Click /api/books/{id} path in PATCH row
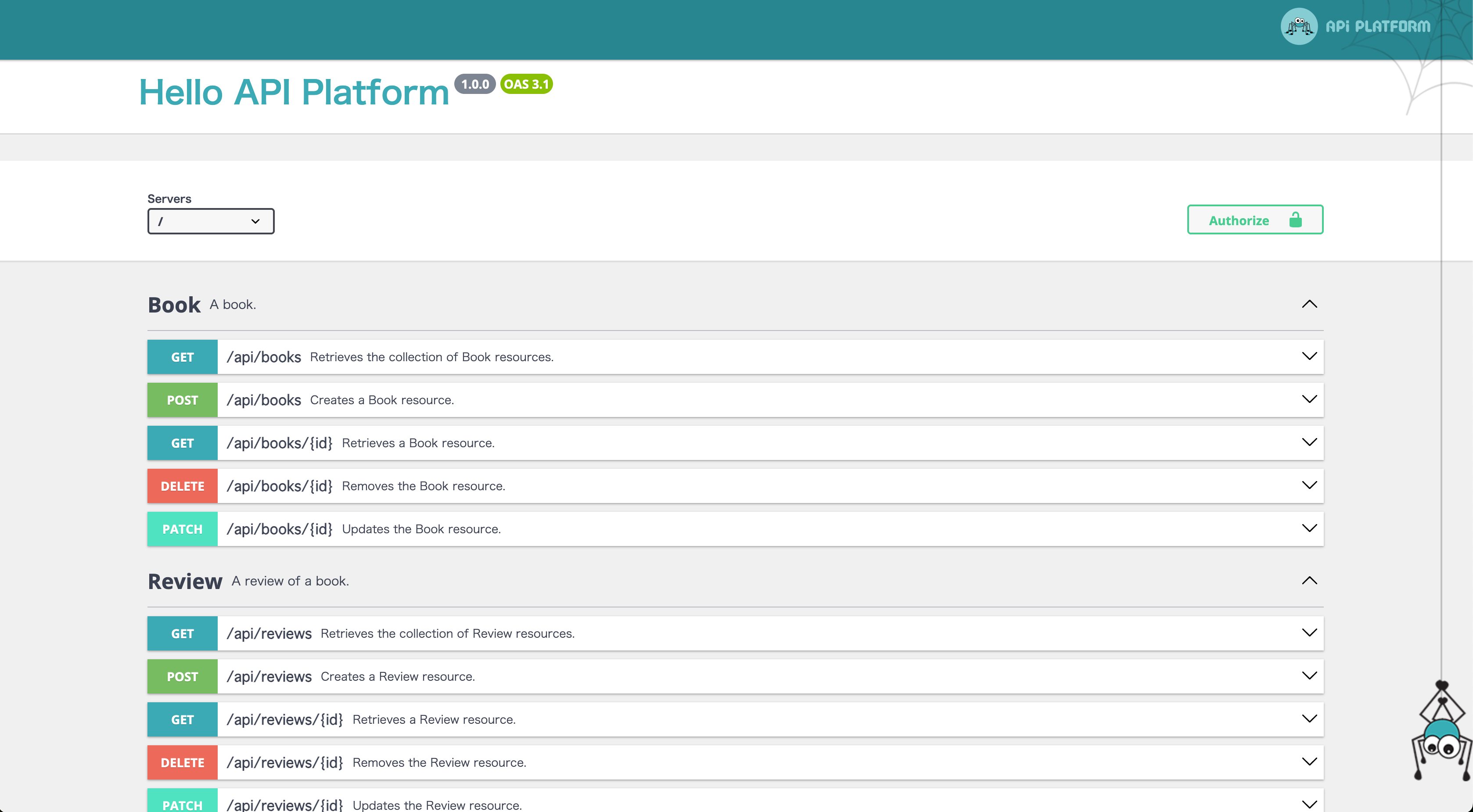 tap(280, 529)
